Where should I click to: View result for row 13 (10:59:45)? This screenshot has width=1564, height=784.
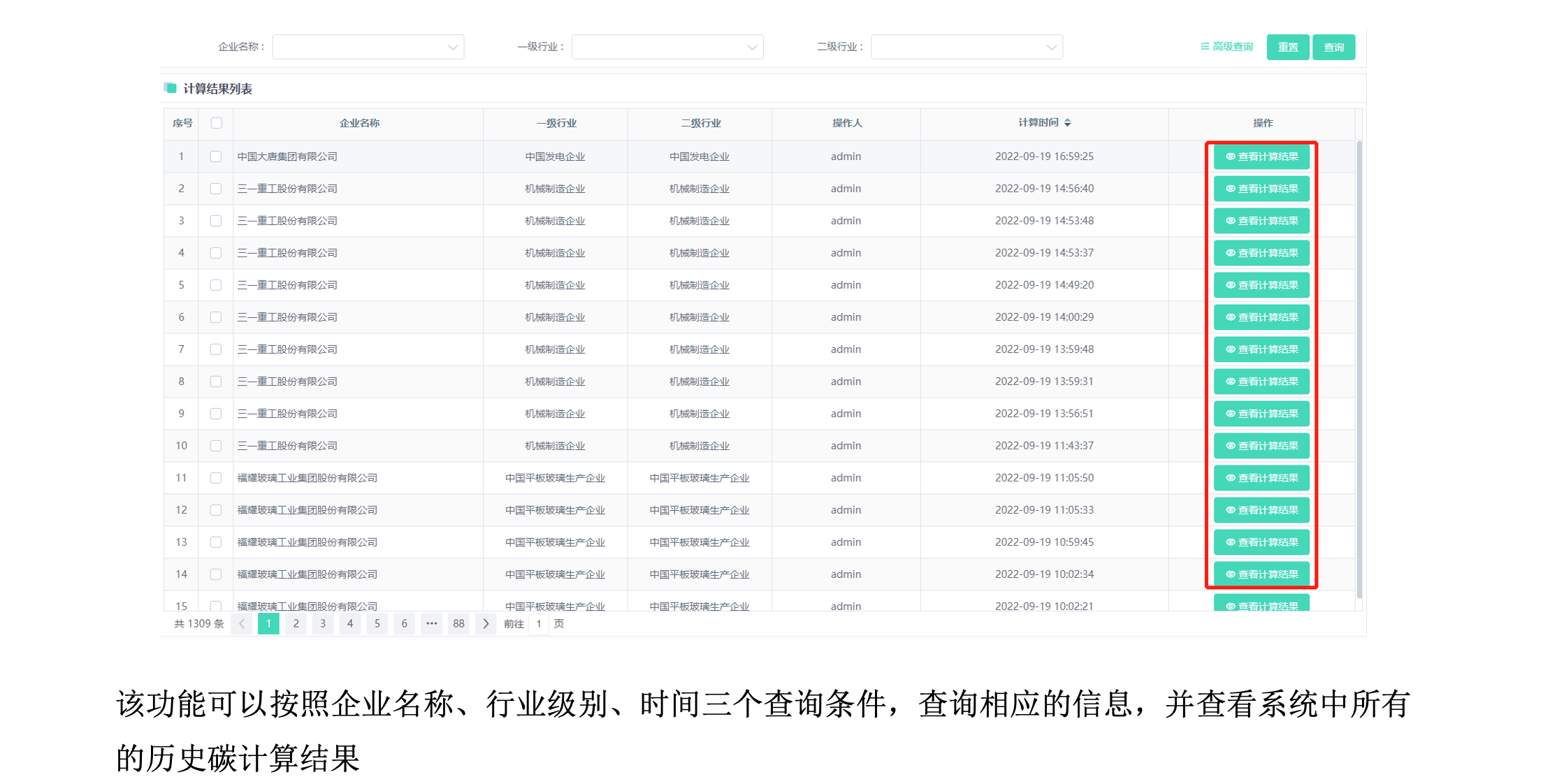click(x=1261, y=542)
